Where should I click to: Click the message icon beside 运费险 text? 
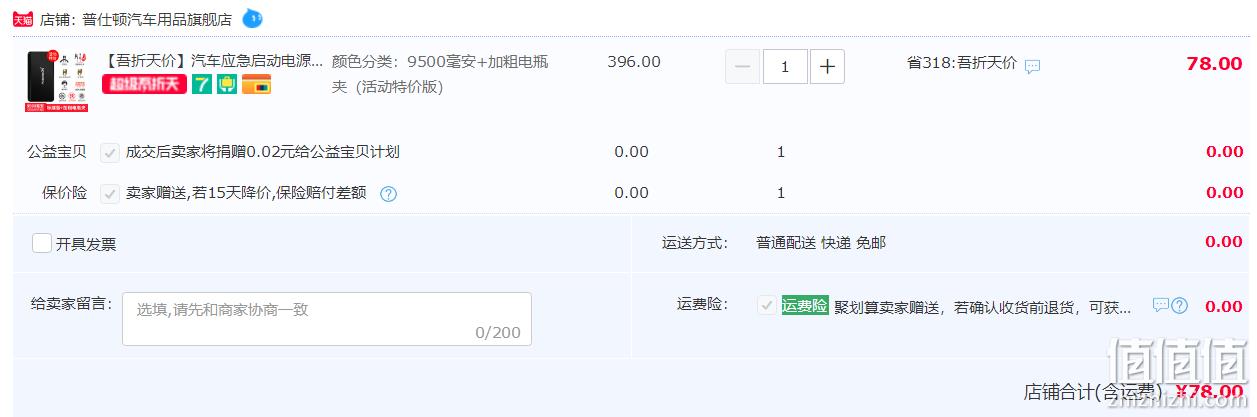(x=1161, y=305)
